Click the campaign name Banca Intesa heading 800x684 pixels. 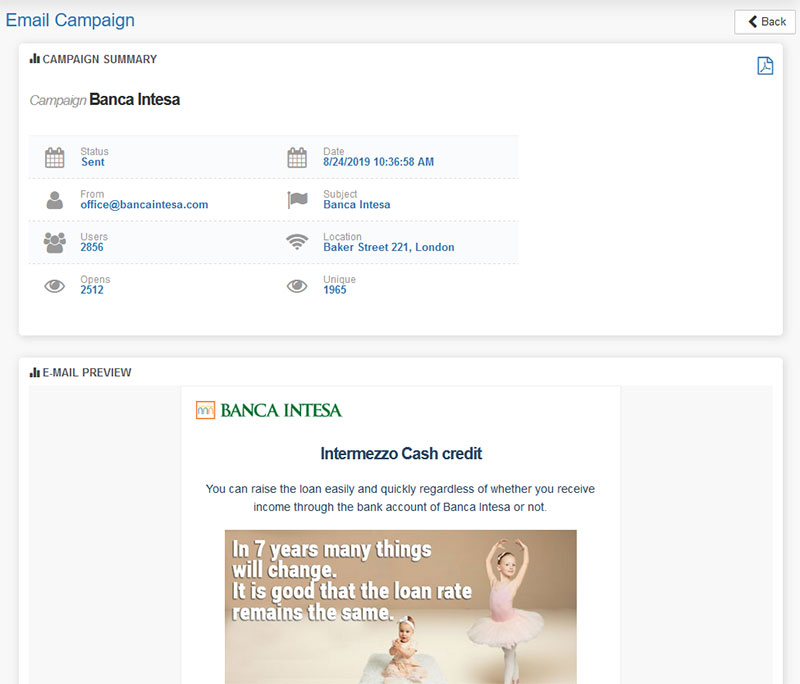point(135,99)
